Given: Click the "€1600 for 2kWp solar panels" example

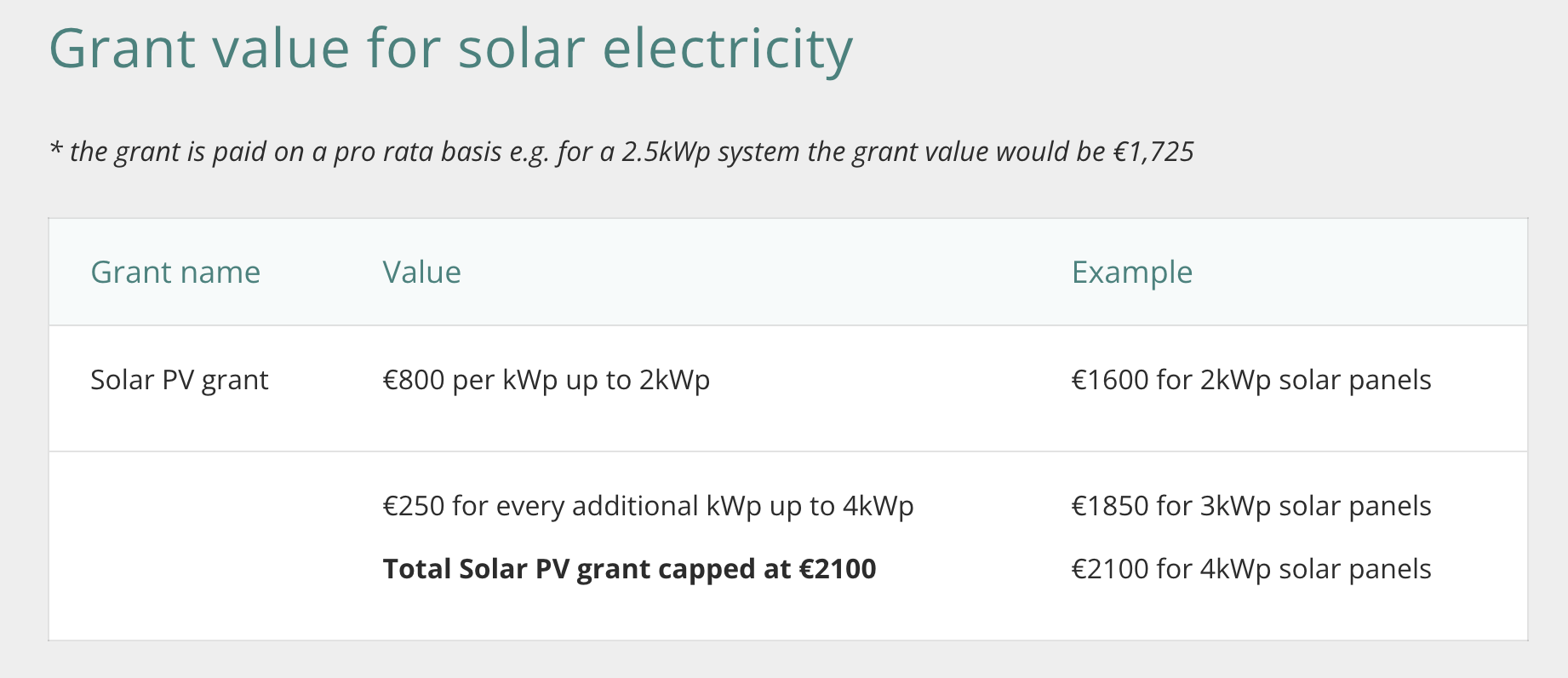Looking at the screenshot, I should coord(1250,380).
